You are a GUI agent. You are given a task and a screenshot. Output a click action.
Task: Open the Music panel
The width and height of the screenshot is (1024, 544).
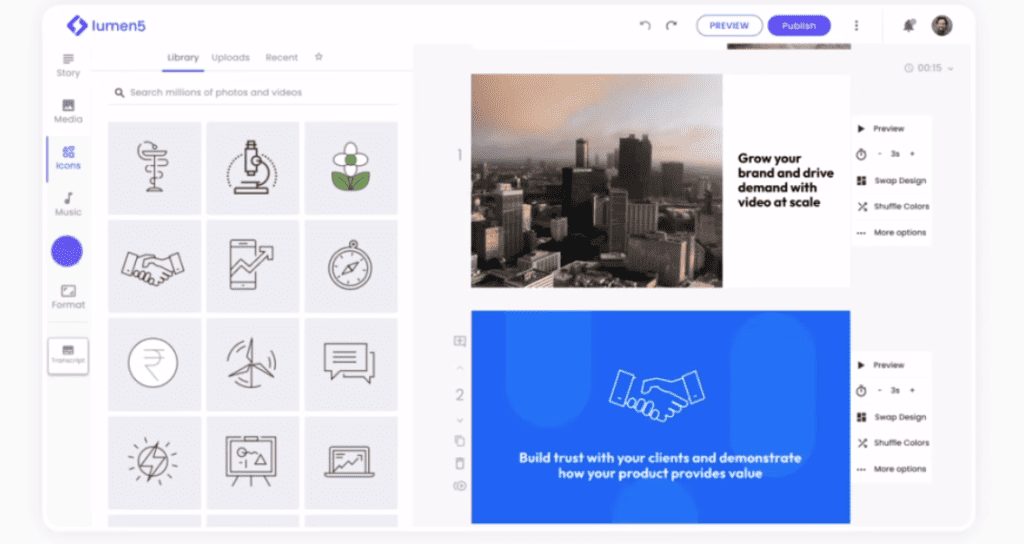tap(68, 204)
